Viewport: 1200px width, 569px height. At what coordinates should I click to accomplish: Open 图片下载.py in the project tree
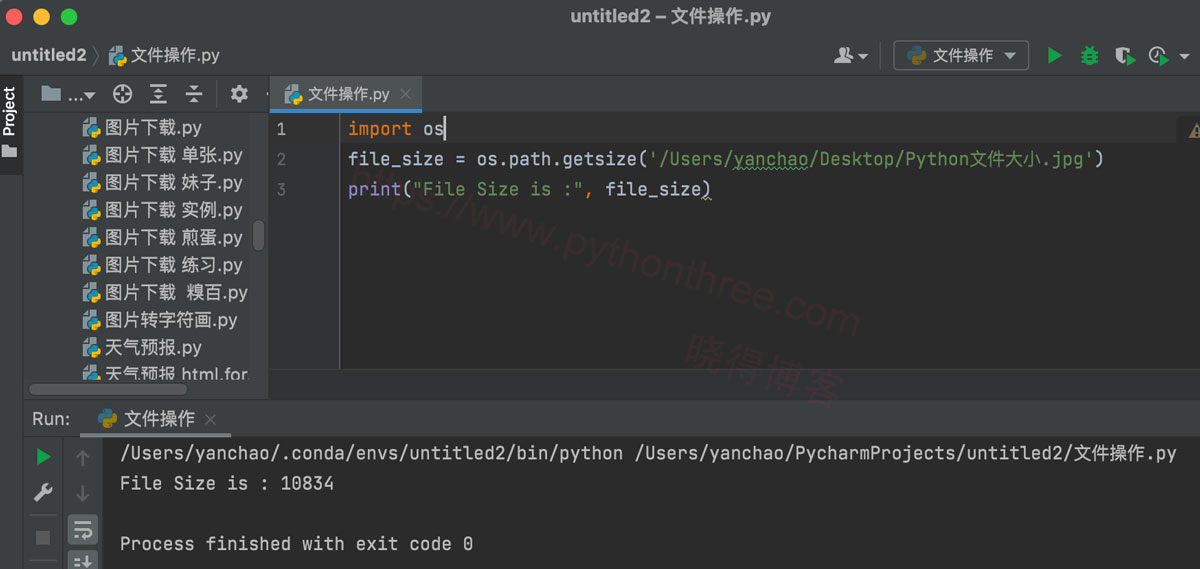pyautogui.click(x=142, y=128)
